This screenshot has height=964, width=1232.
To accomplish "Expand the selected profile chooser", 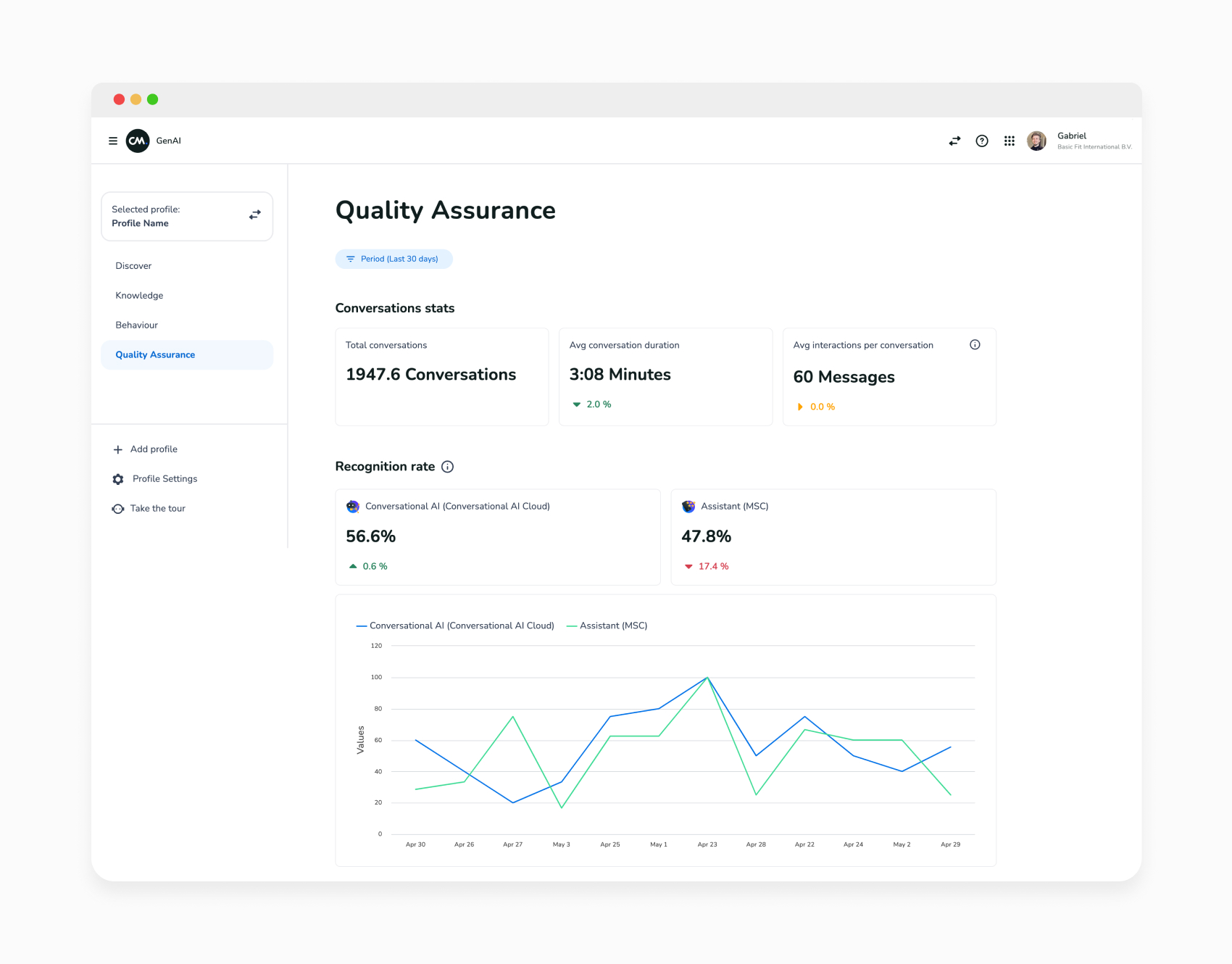I will click(x=187, y=216).
